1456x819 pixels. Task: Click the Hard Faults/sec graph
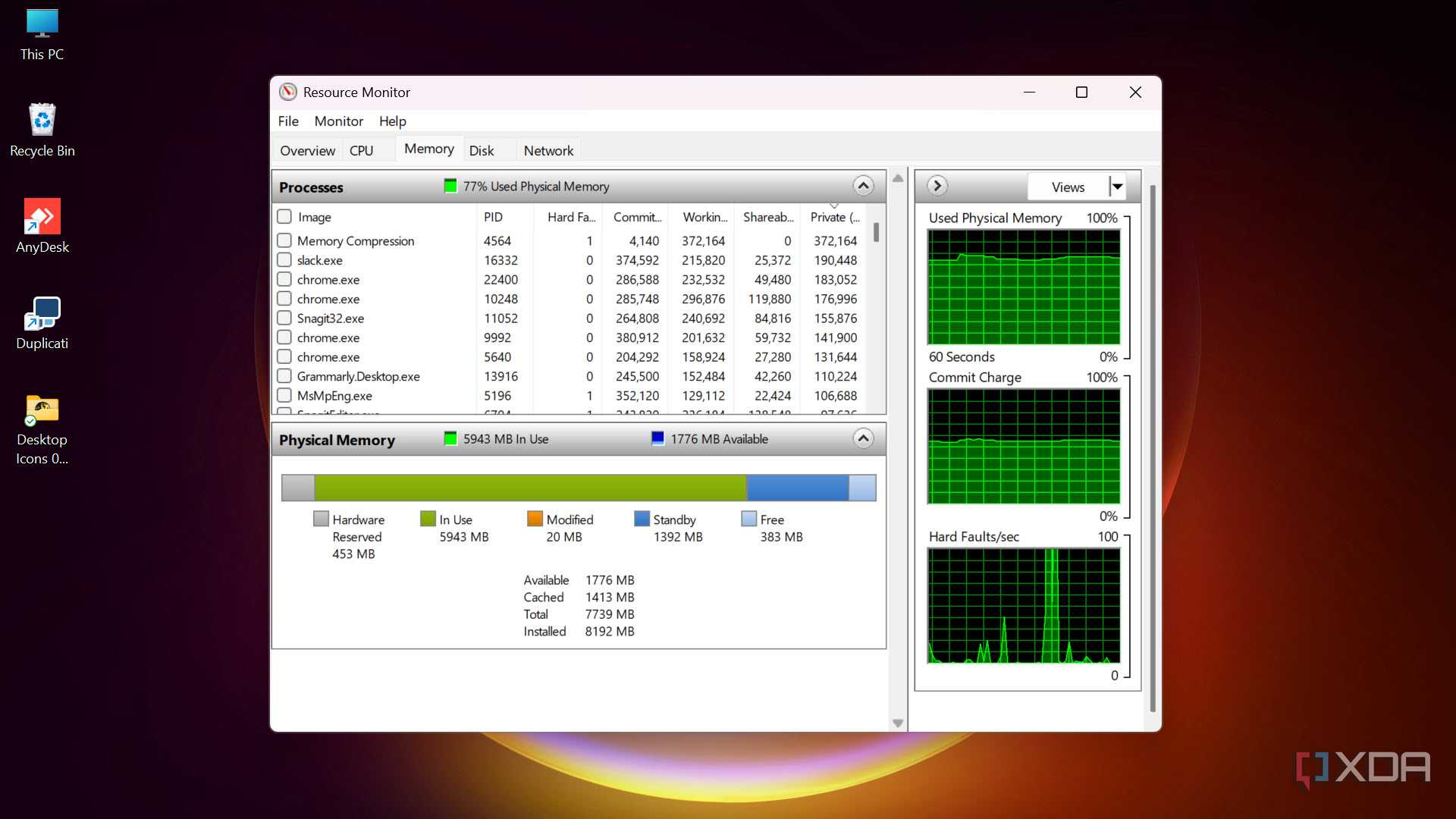pyautogui.click(x=1024, y=606)
